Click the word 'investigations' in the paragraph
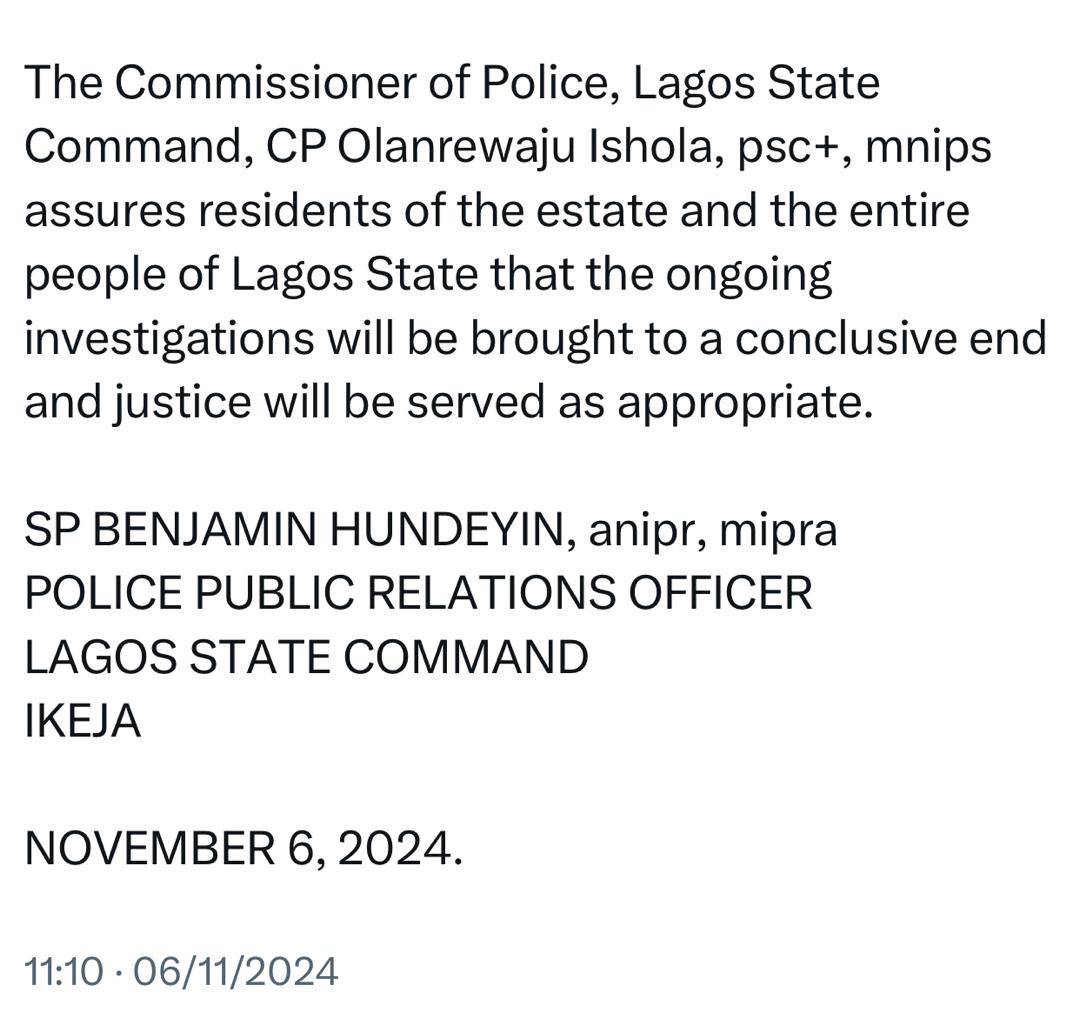The image size is (1080, 1011). 168,339
